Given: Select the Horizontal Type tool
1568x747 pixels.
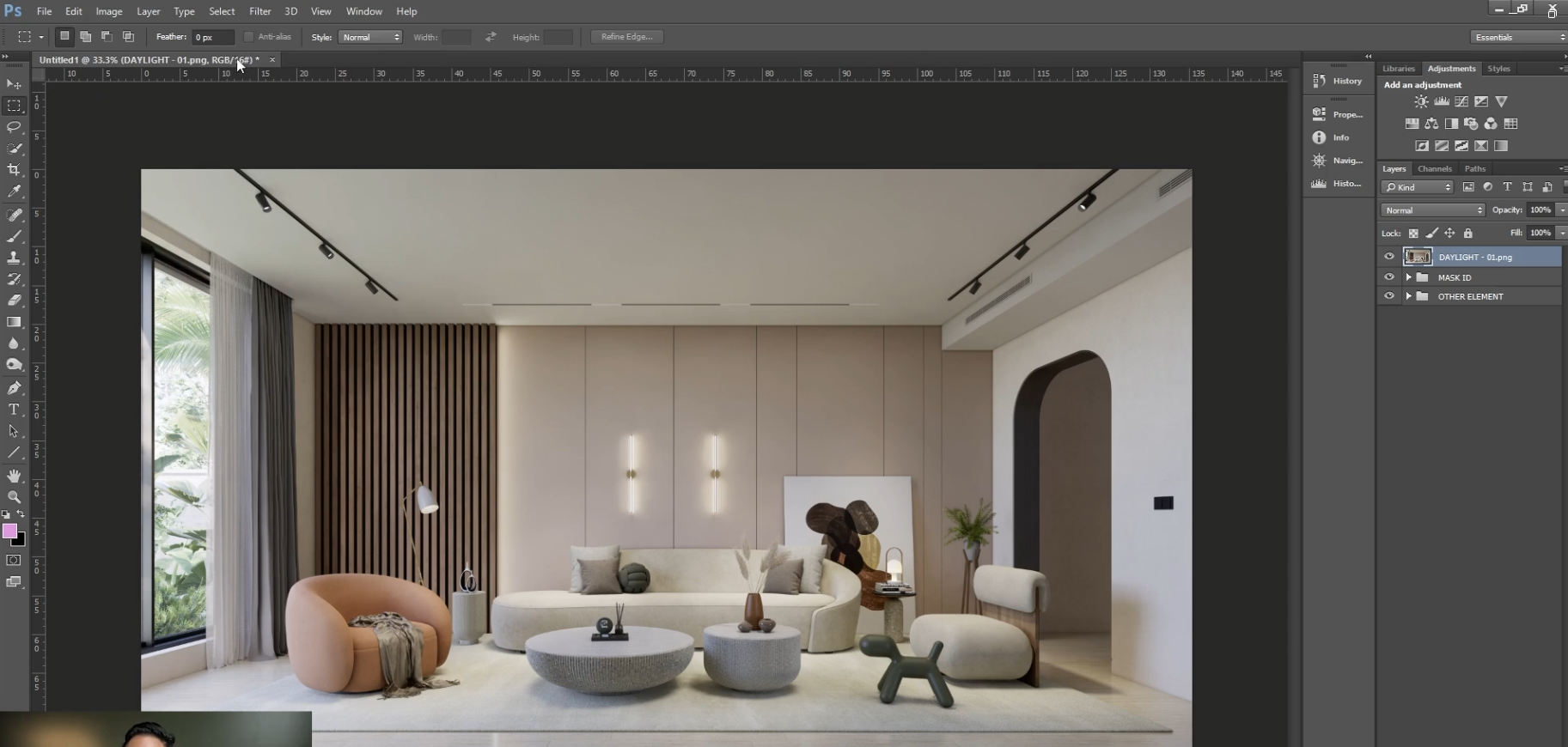Looking at the screenshot, I should point(14,410).
